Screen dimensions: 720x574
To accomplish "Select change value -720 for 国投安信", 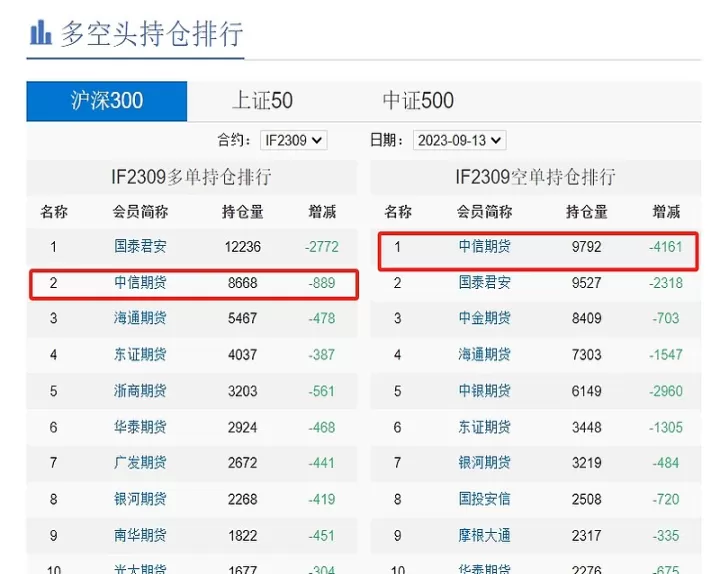I will pos(666,499).
